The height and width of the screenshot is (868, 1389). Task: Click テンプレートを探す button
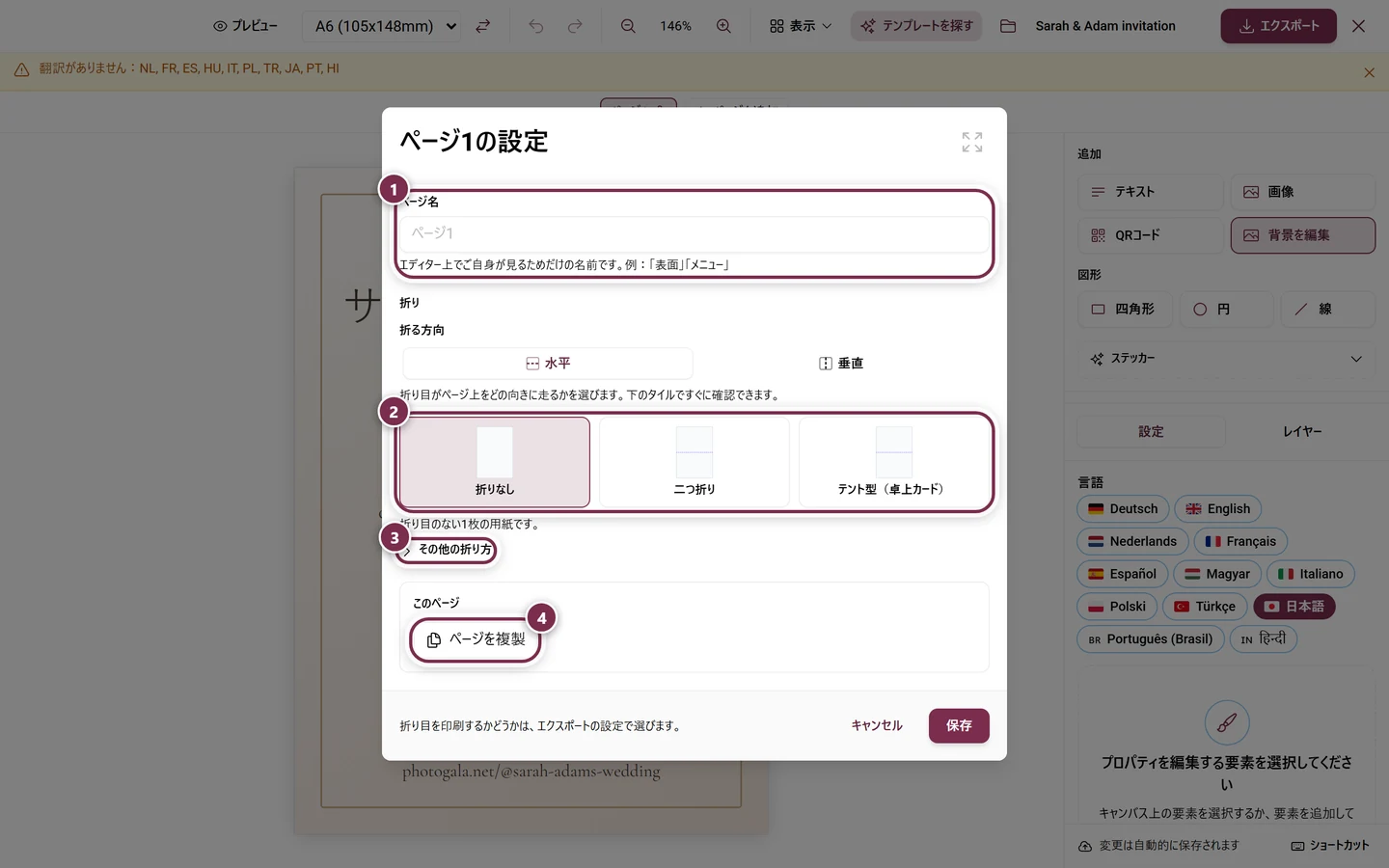916,26
